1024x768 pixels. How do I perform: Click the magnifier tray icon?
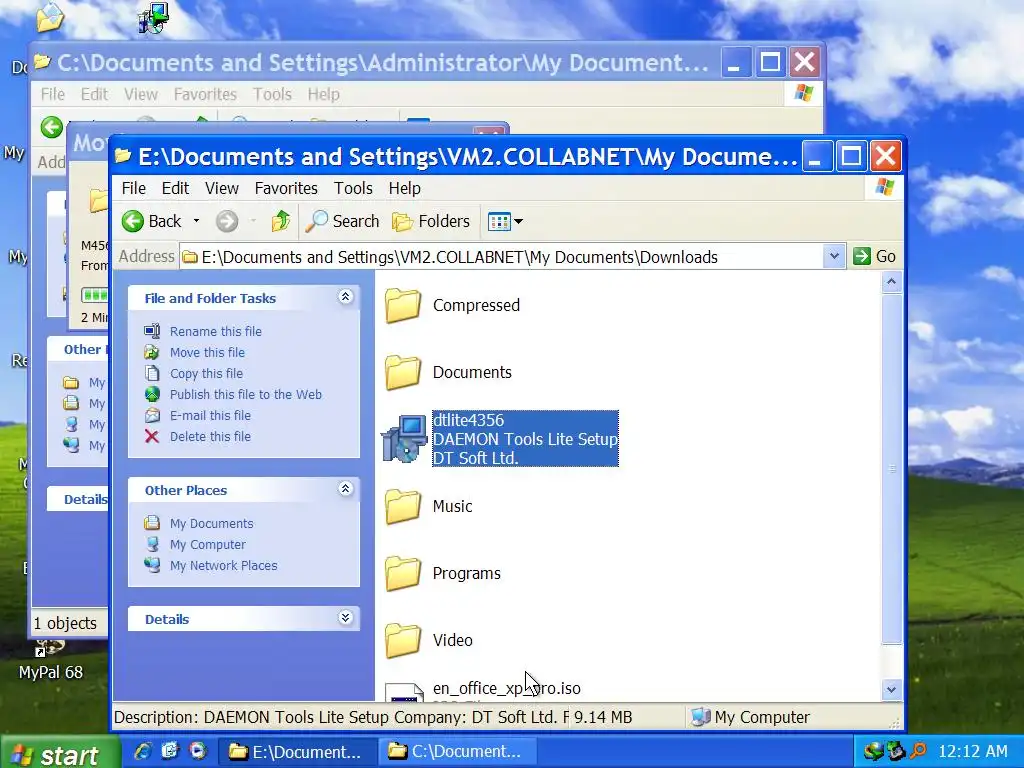918,752
